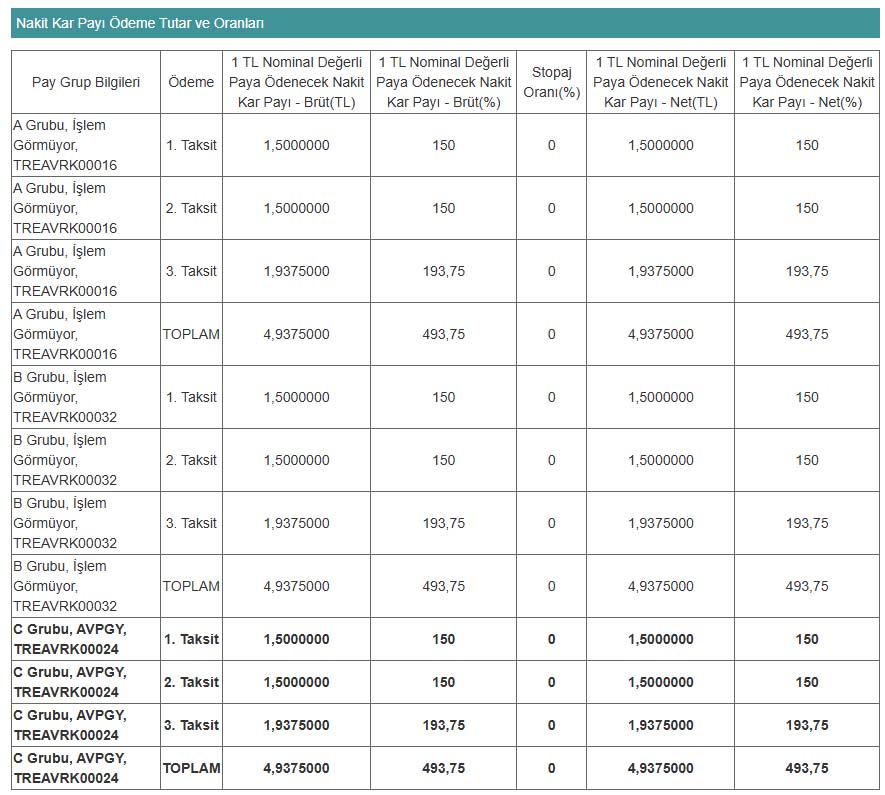Select C Grubu AVPGY cell in 1. Taksit row
The width and height of the screenshot is (885, 795).
pyautogui.click(x=86, y=639)
